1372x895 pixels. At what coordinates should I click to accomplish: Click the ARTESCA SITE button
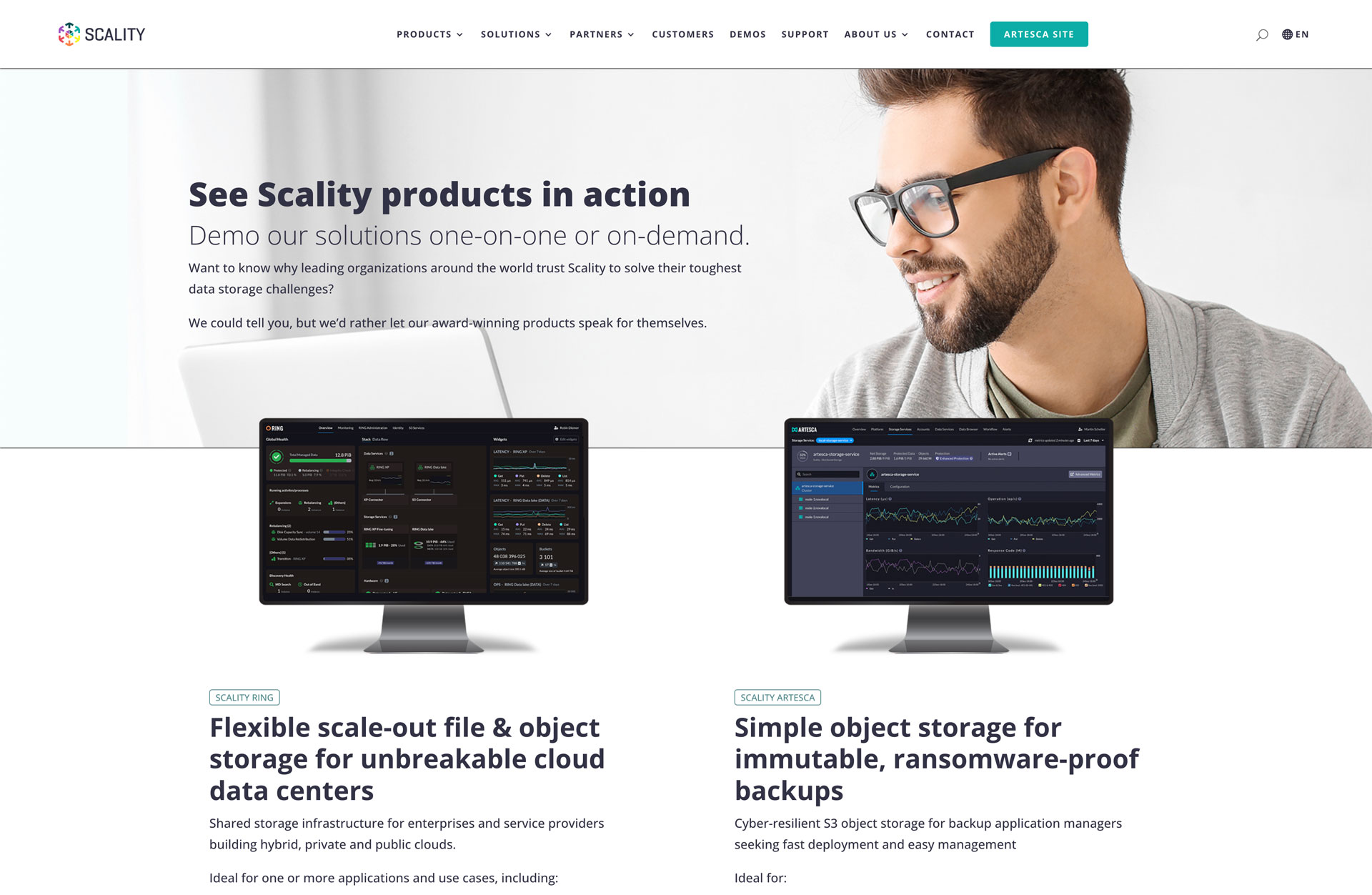pos(1038,34)
